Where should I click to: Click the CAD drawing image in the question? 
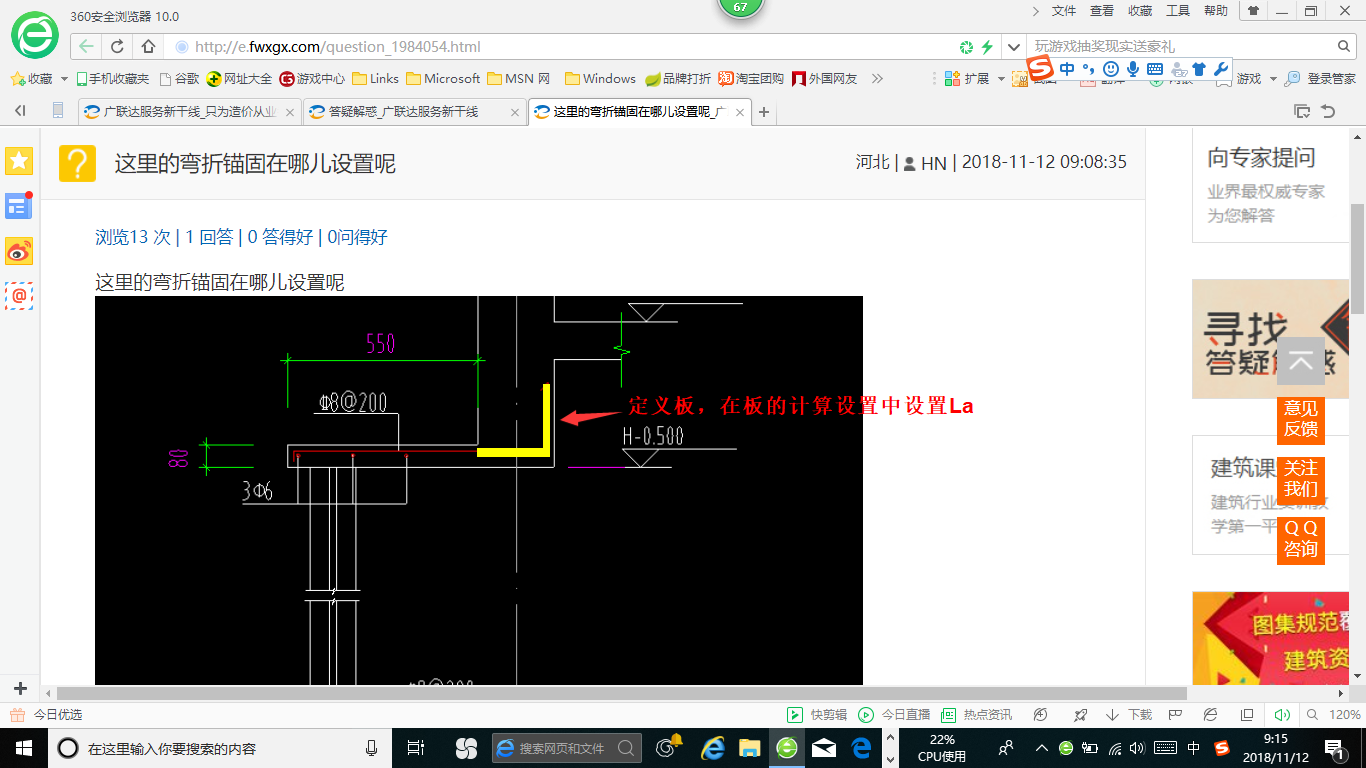[479, 490]
